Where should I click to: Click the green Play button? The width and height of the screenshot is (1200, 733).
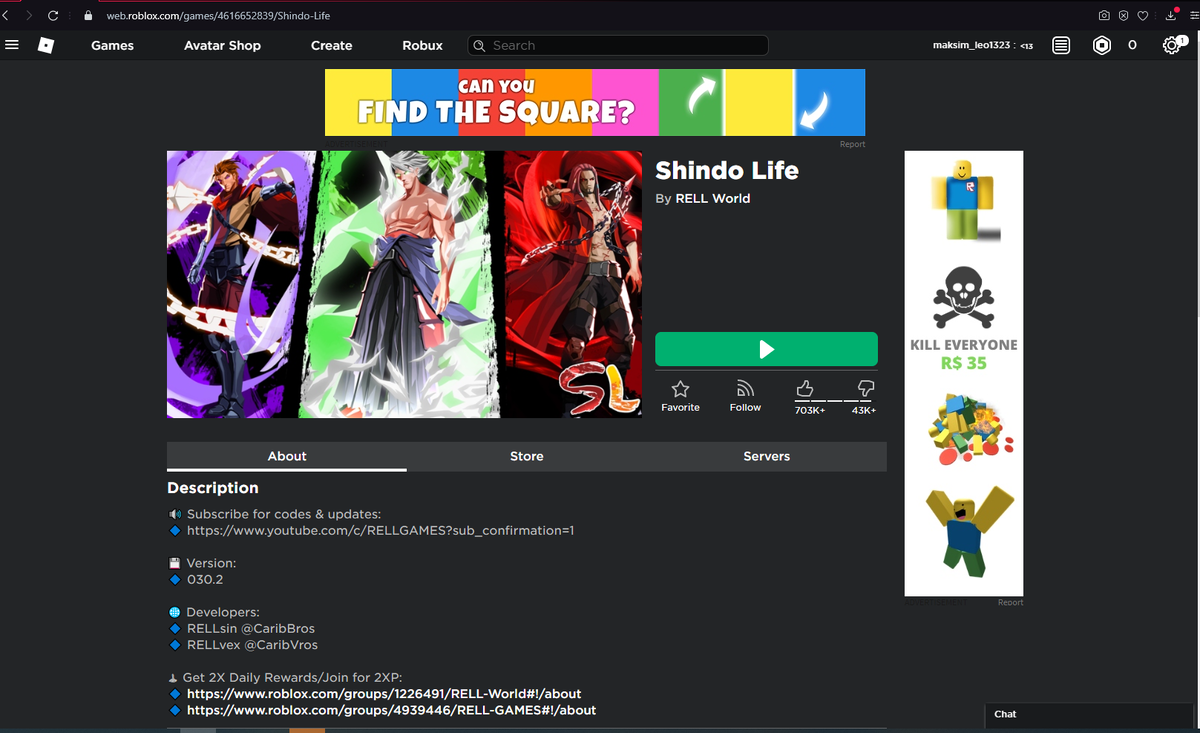[766, 349]
